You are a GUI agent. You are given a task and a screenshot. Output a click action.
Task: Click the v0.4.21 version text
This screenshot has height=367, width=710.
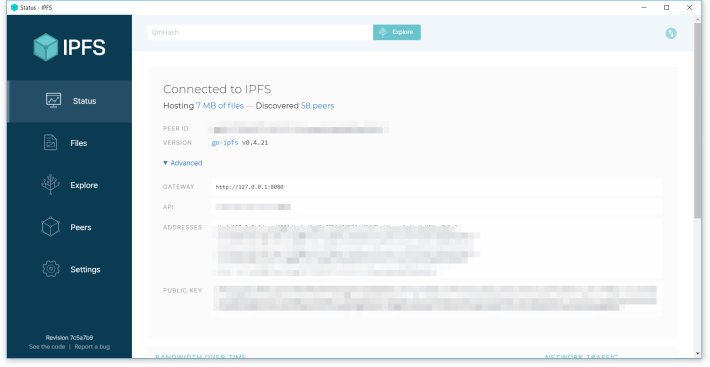pyautogui.click(x=255, y=143)
